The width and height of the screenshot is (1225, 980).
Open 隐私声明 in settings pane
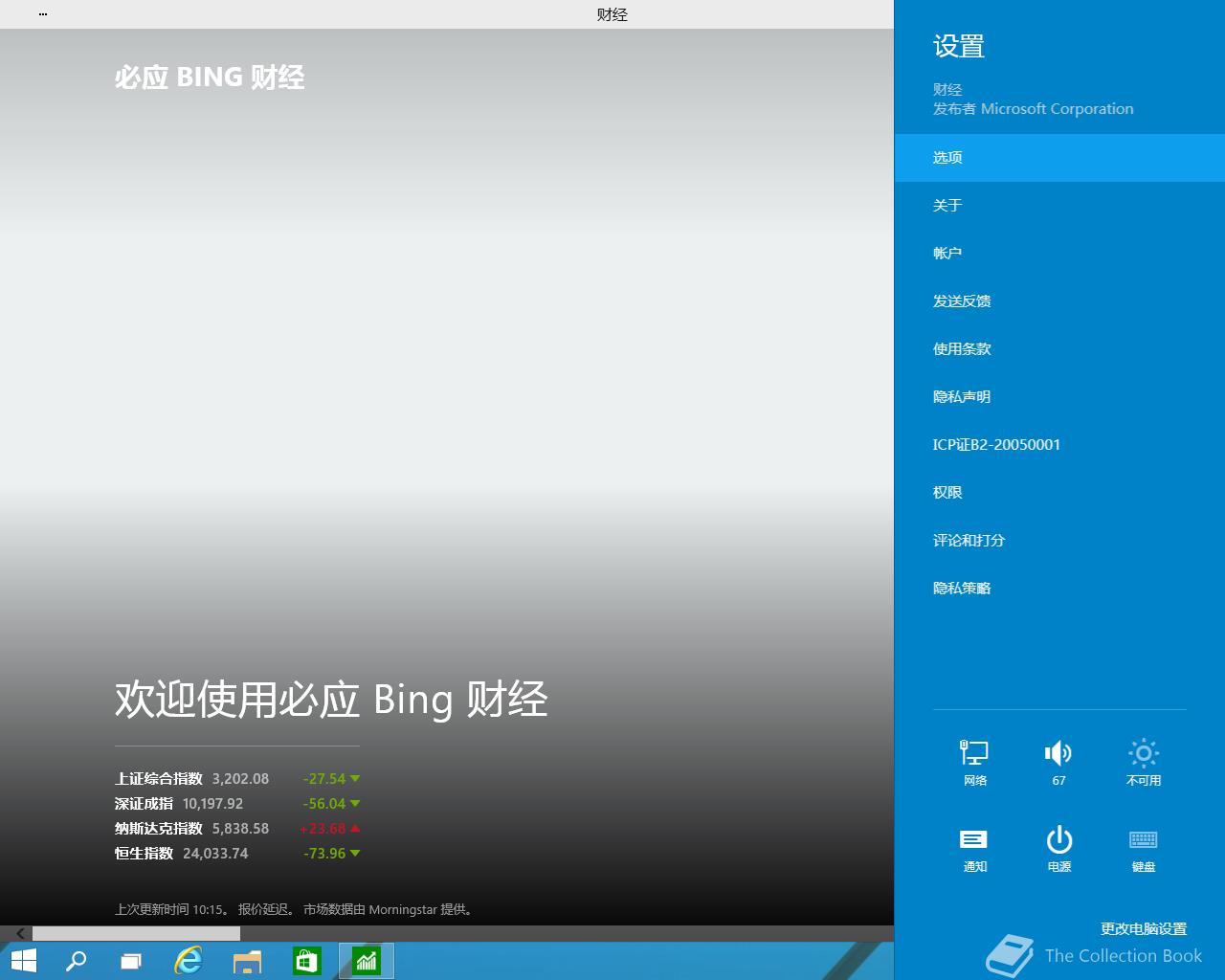1059,397
